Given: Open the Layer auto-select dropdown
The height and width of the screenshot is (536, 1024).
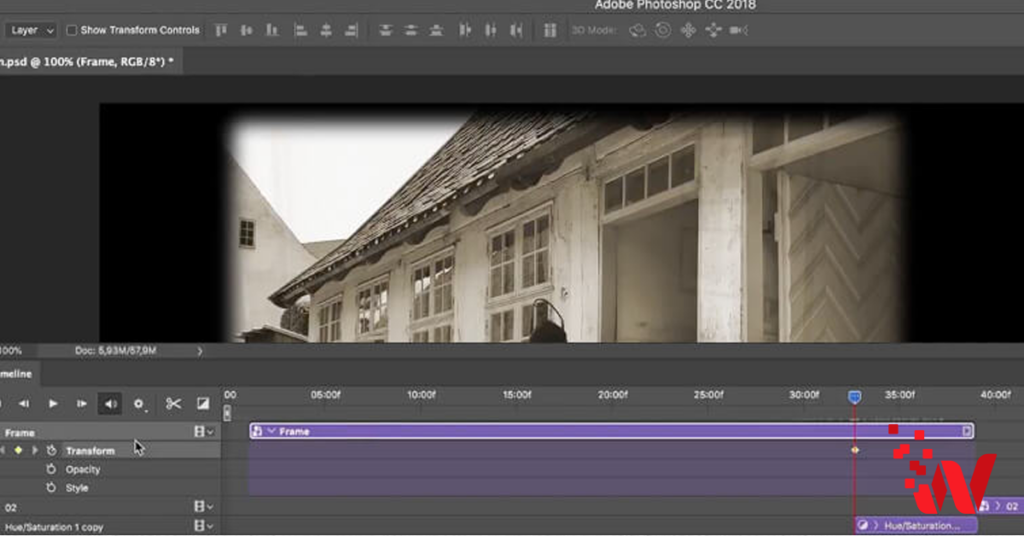Looking at the screenshot, I should [x=32, y=30].
